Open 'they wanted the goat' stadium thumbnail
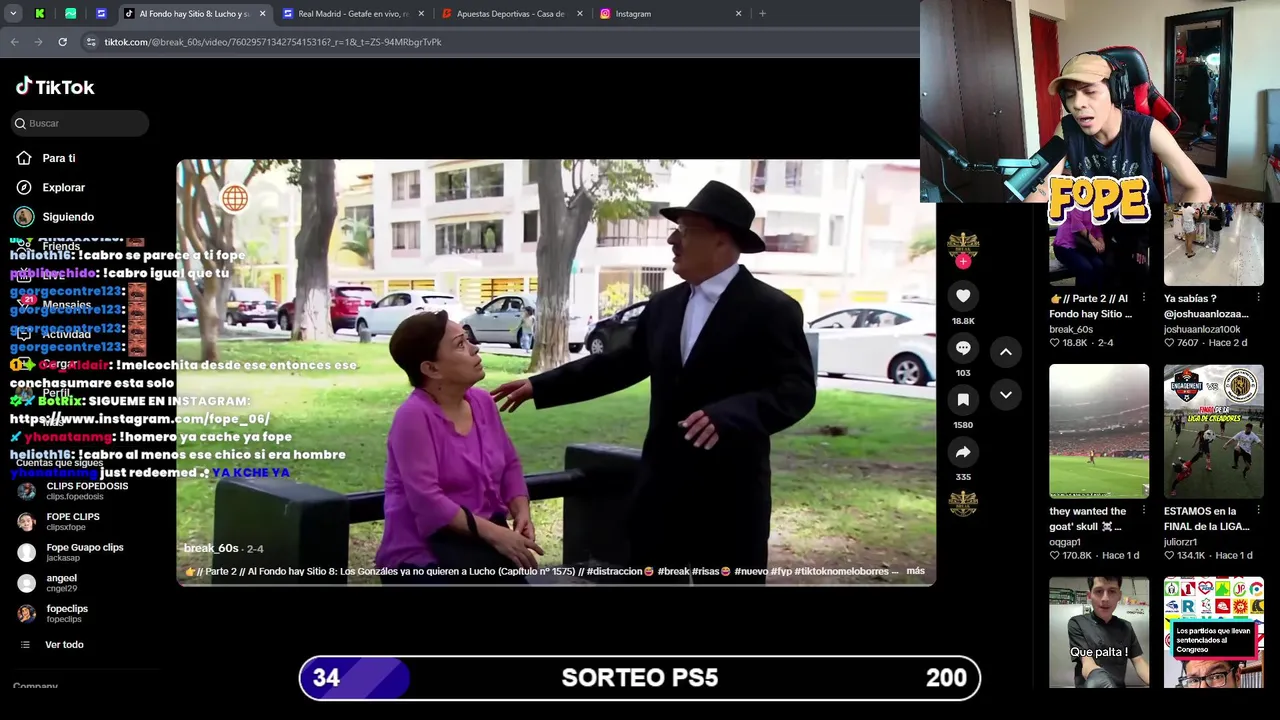 [x=1099, y=431]
